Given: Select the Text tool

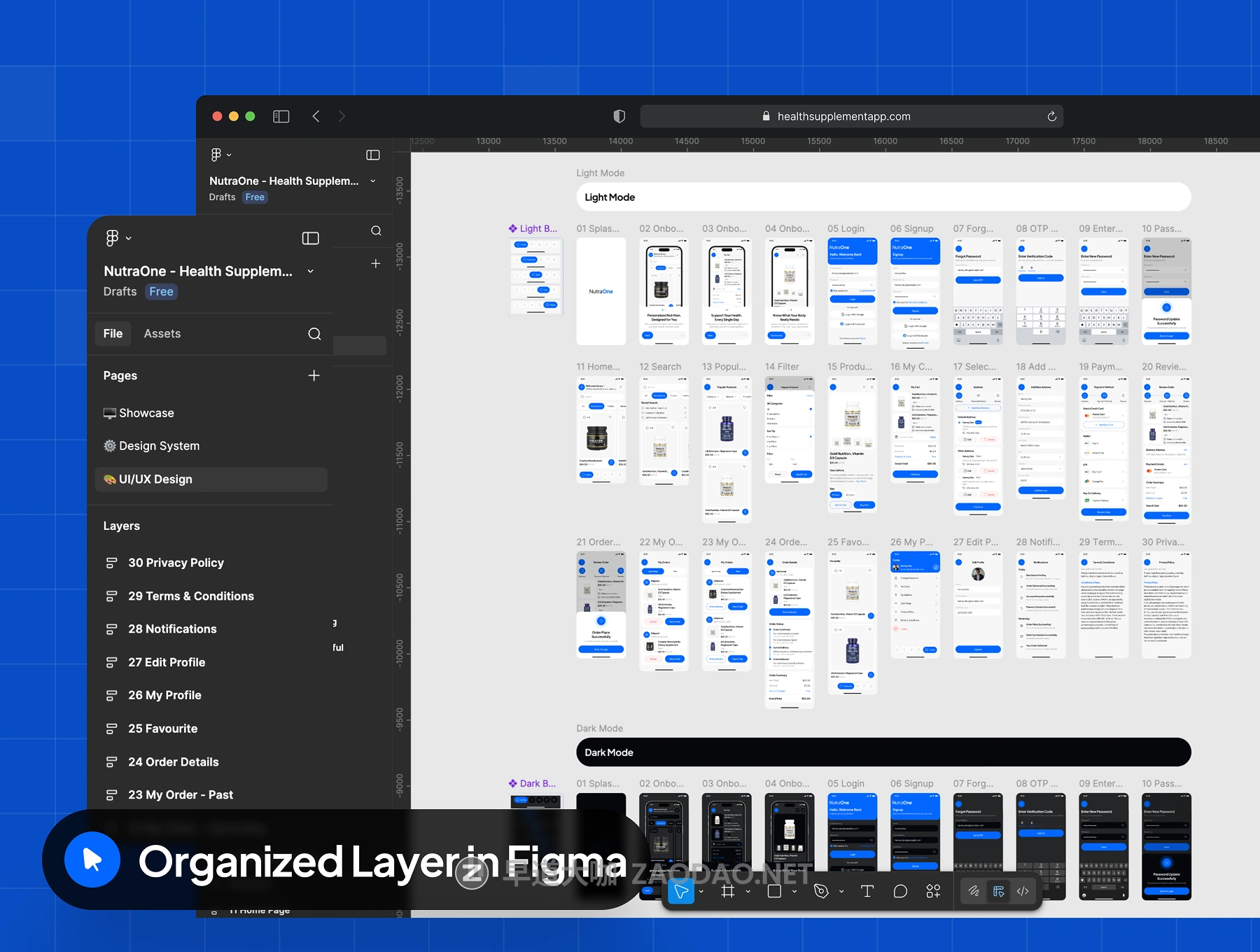Looking at the screenshot, I should [867, 891].
